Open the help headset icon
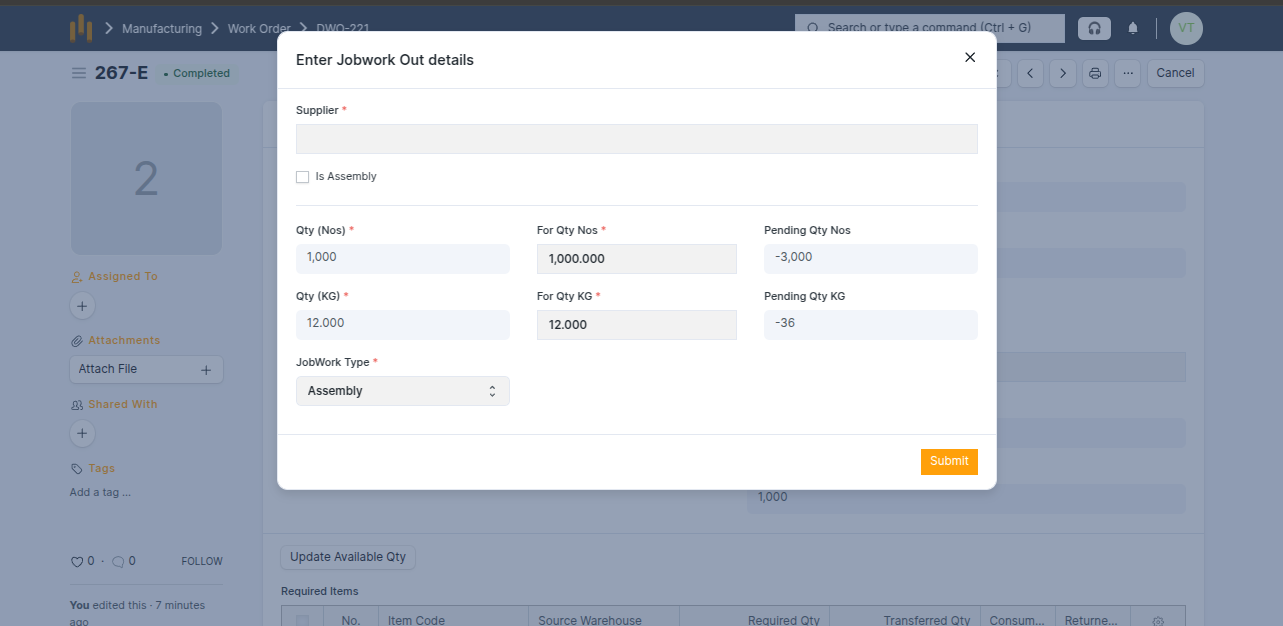 tap(1094, 28)
